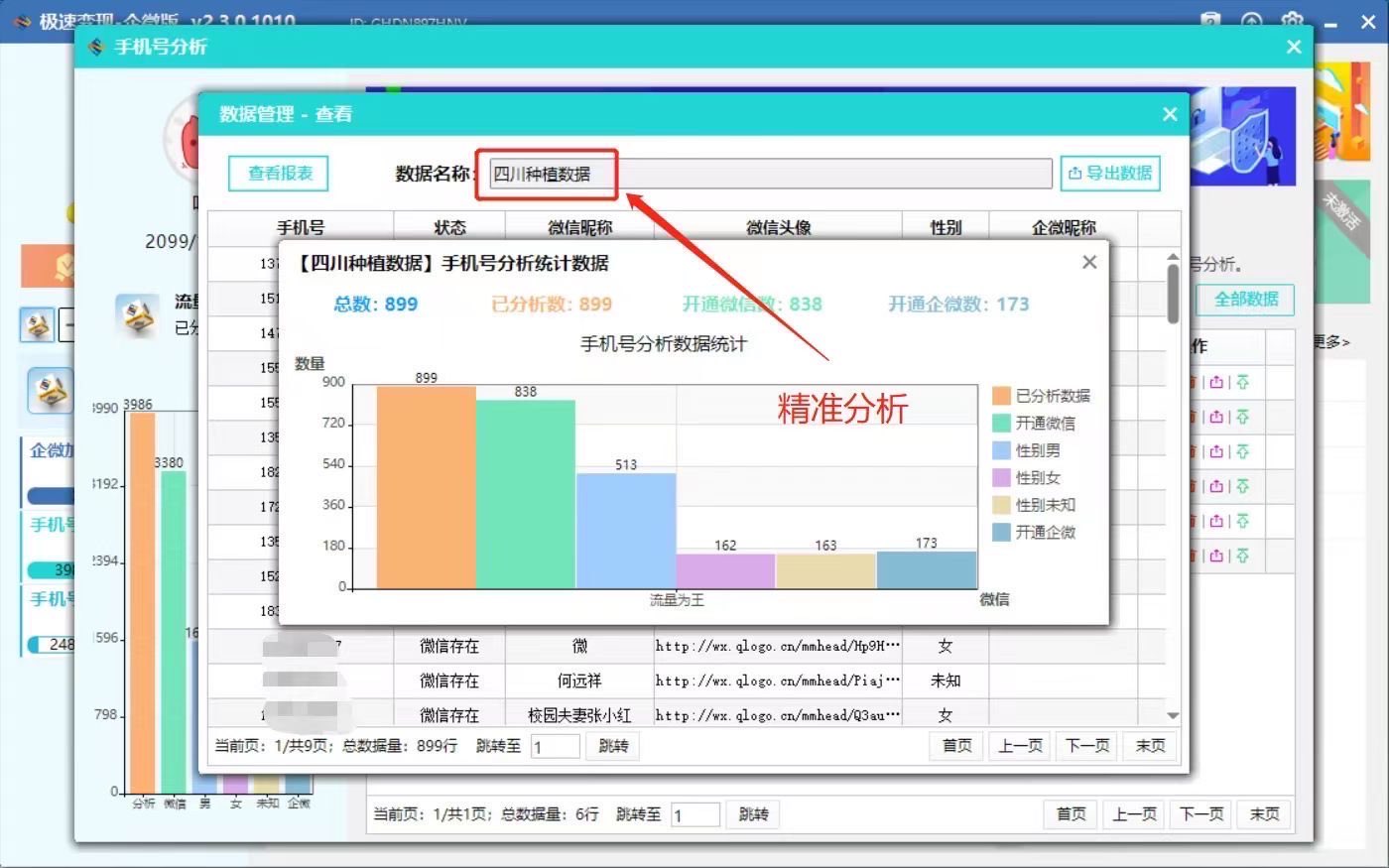The image size is (1389, 868).
Task: Select the 全部数据 button
Action: pos(1245,300)
